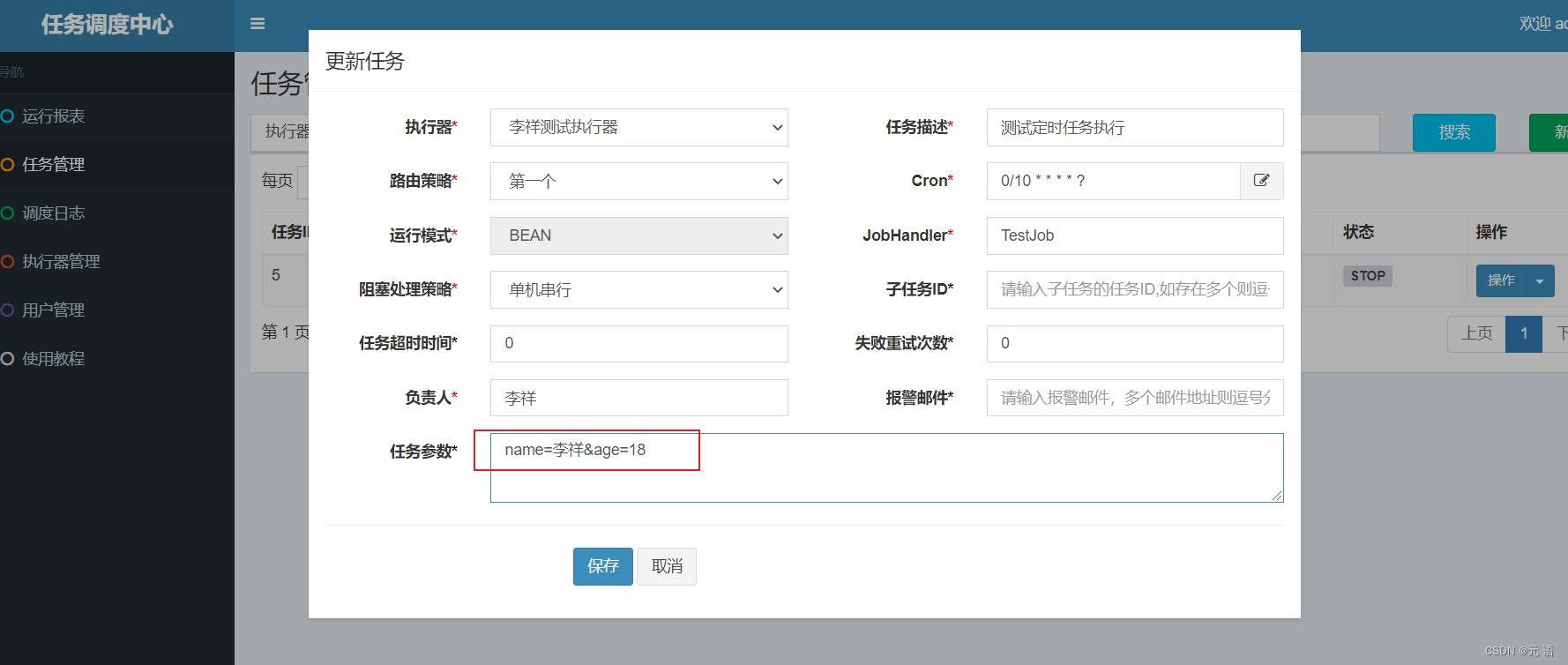Open the 执行器 dropdown
1568x665 pixels.
pos(639,128)
